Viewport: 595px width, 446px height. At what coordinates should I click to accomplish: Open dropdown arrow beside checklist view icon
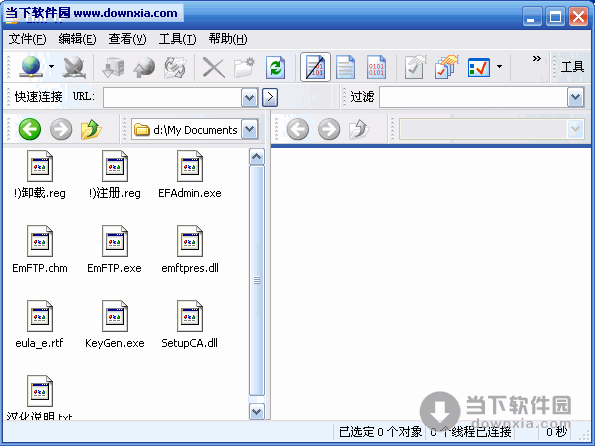pyautogui.click(x=499, y=67)
